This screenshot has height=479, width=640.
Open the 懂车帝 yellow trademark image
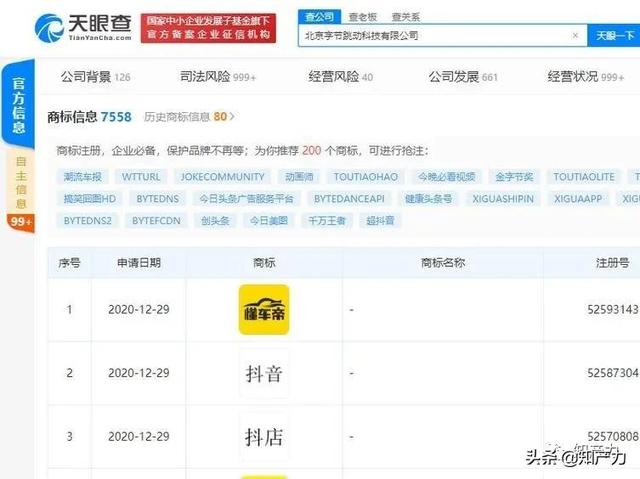coord(264,310)
